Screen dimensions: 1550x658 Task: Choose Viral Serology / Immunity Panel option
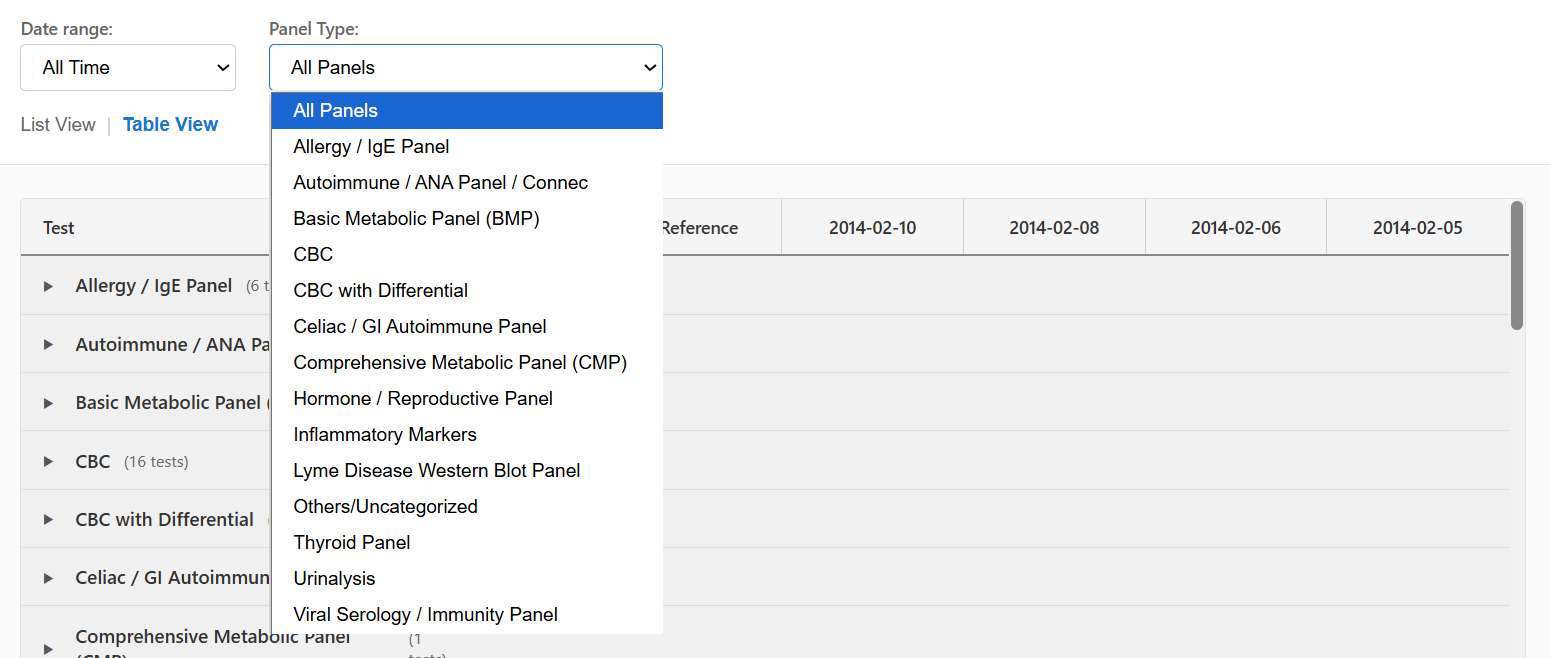pos(425,615)
